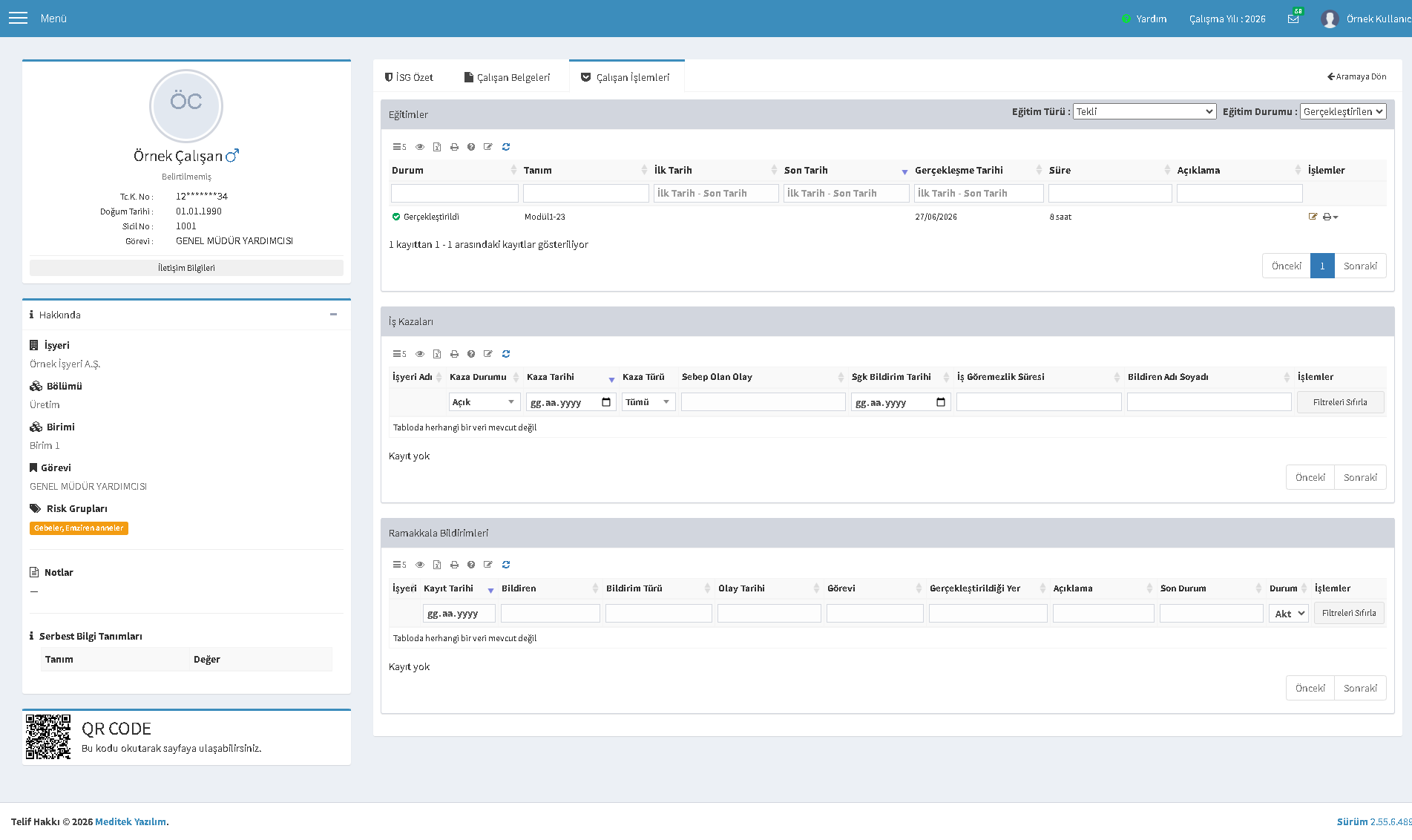
Task: Refresh the İş Kazaları table
Action: [506, 354]
